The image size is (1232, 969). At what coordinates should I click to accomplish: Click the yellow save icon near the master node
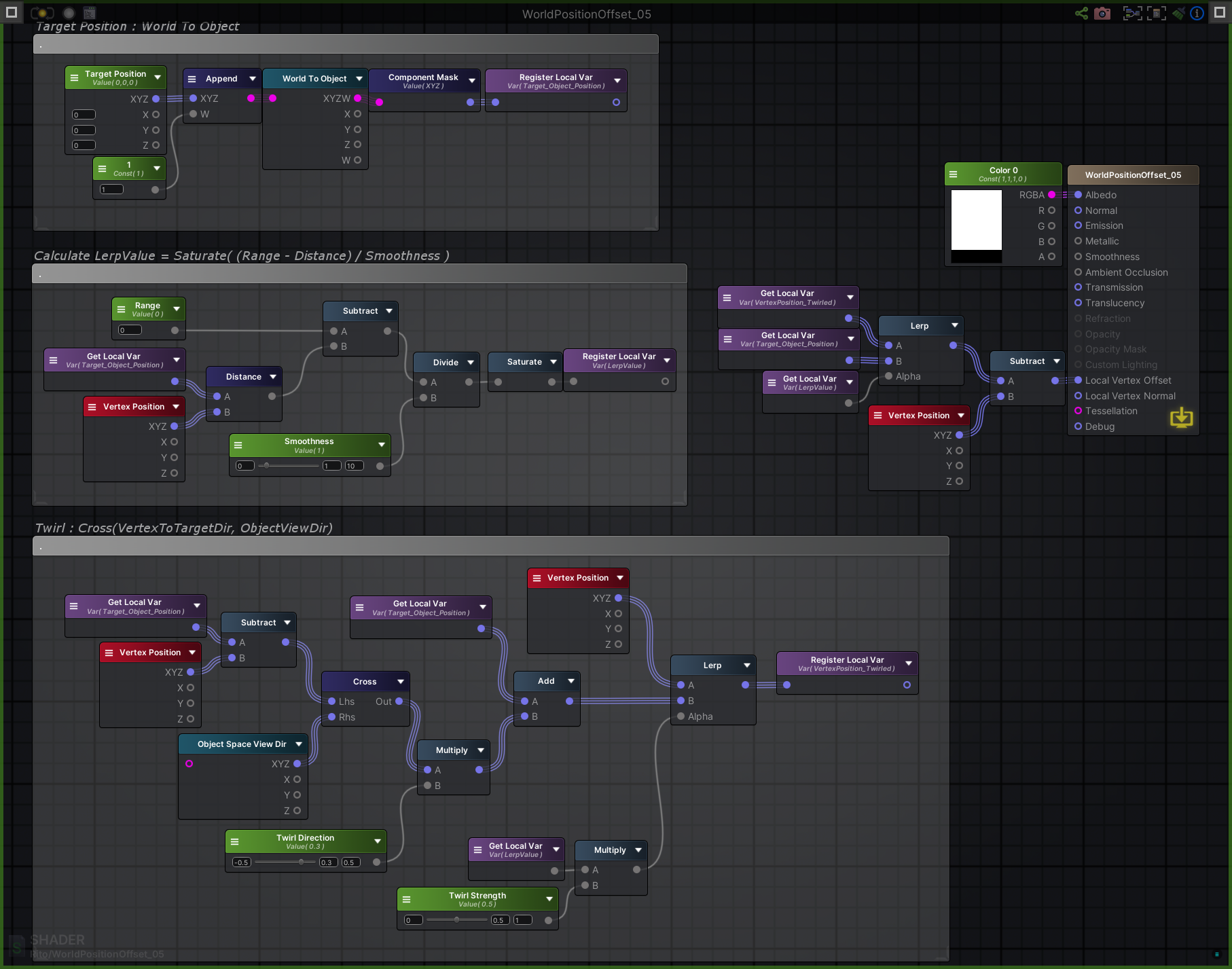pos(1182,418)
